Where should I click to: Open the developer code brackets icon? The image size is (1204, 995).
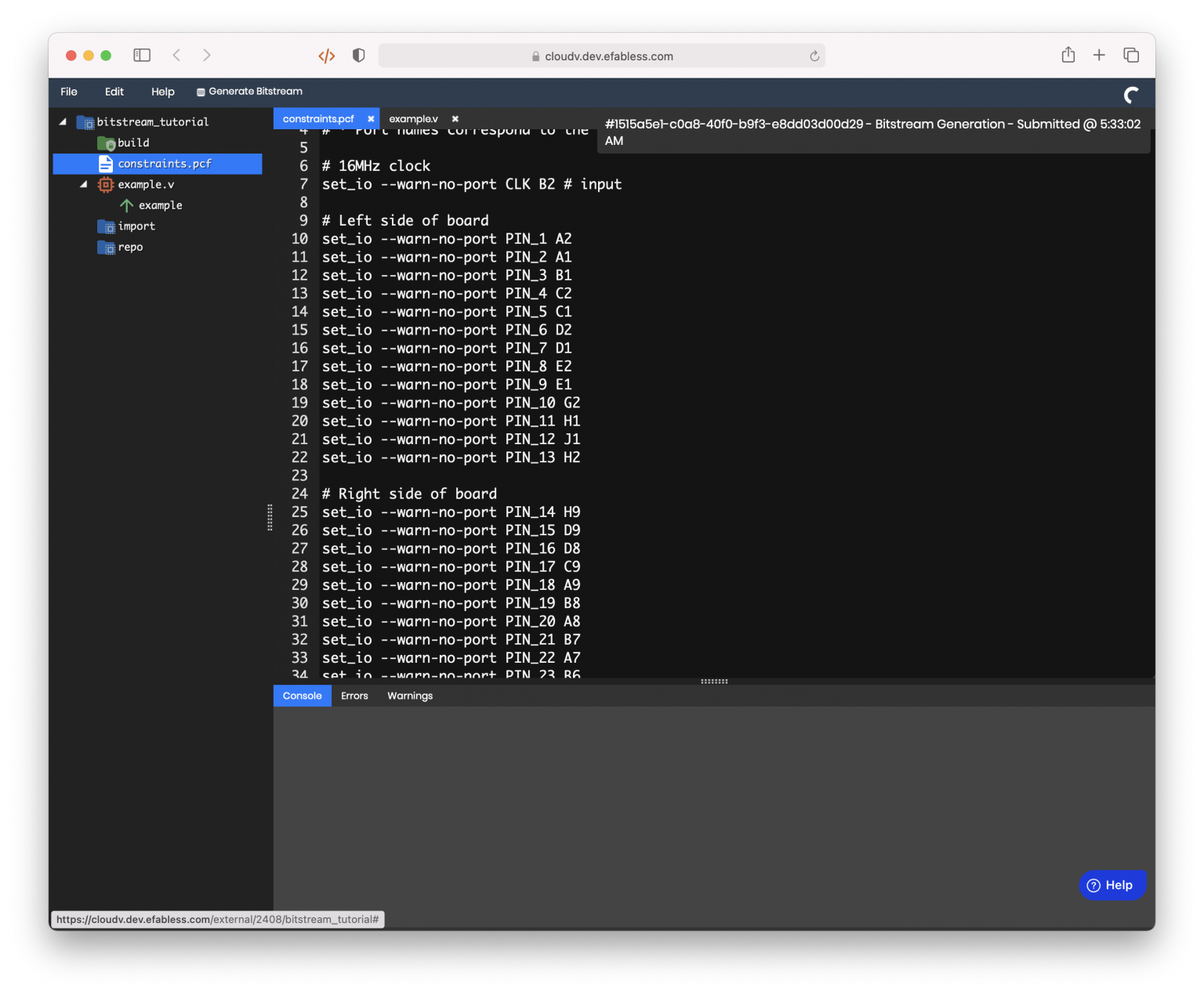tap(327, 56)
